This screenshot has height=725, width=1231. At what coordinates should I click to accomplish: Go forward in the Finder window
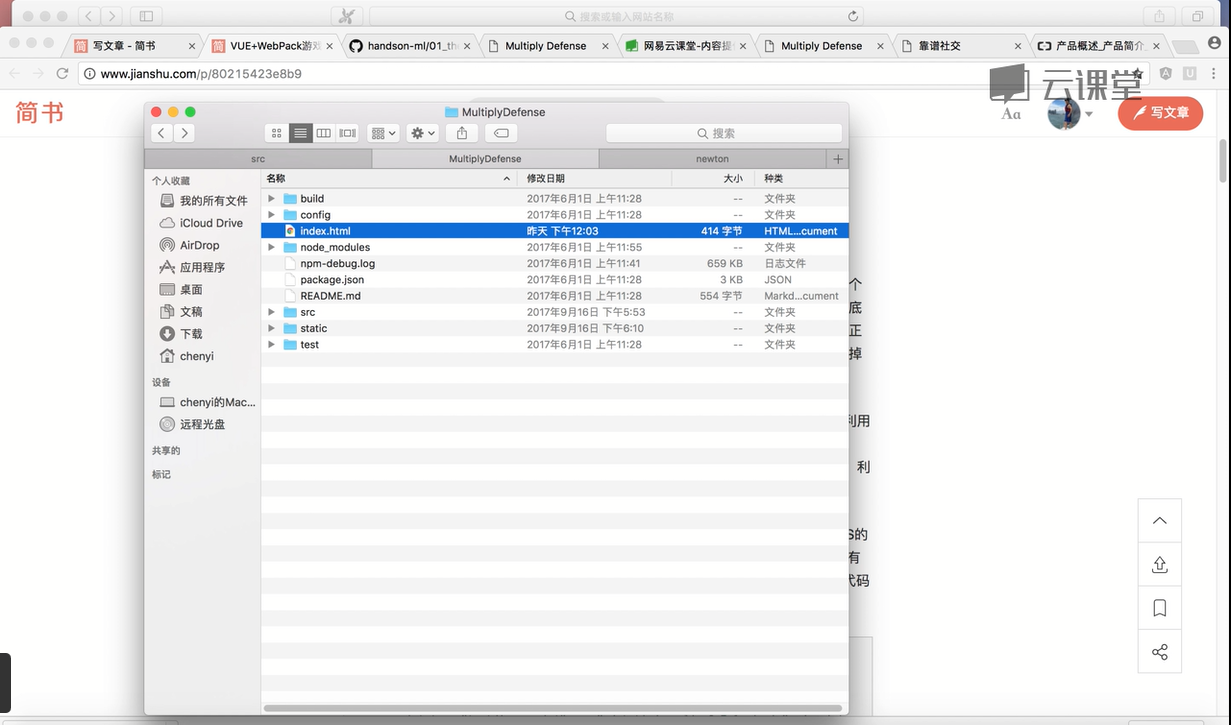click(184, 133)
